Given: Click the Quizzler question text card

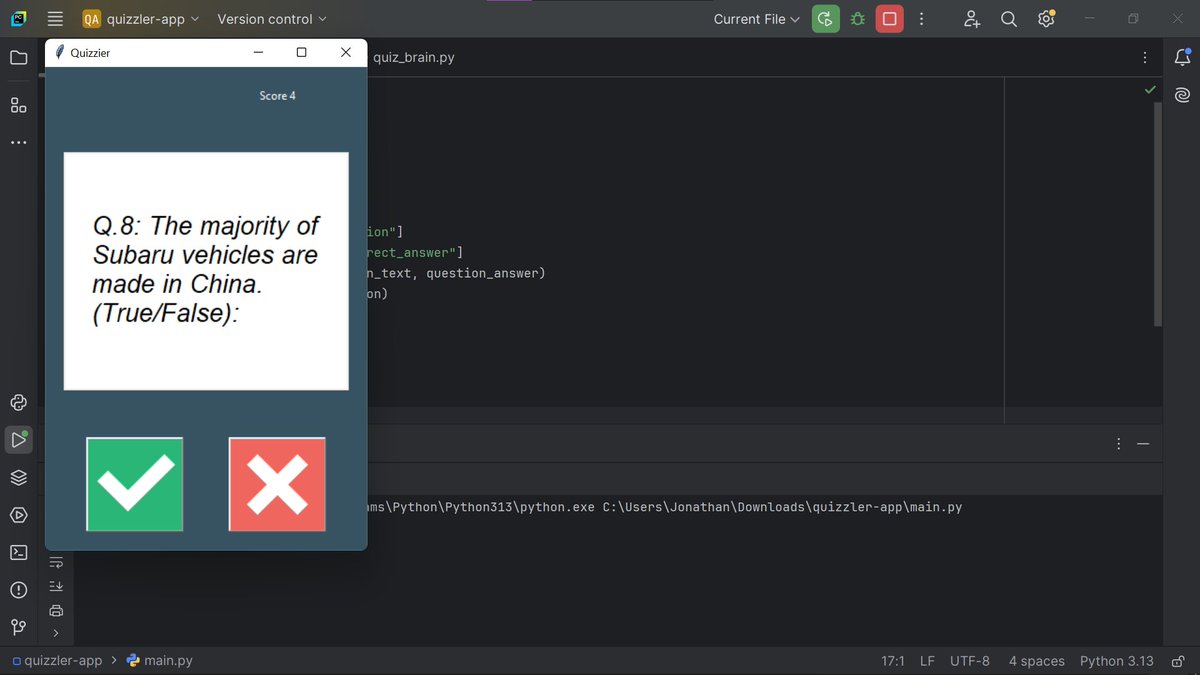Looking at the screenshot, I should pyautogui.click(x=206, y=271).
